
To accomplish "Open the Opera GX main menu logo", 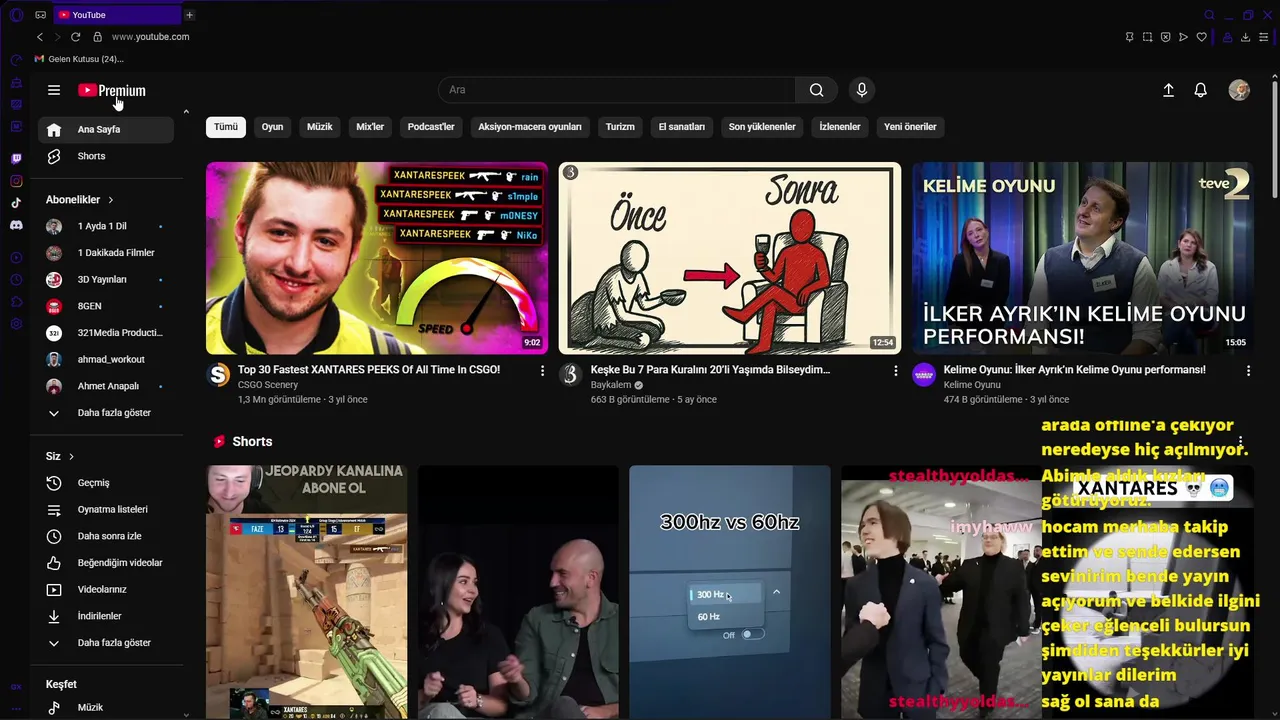I will point(15,15).
